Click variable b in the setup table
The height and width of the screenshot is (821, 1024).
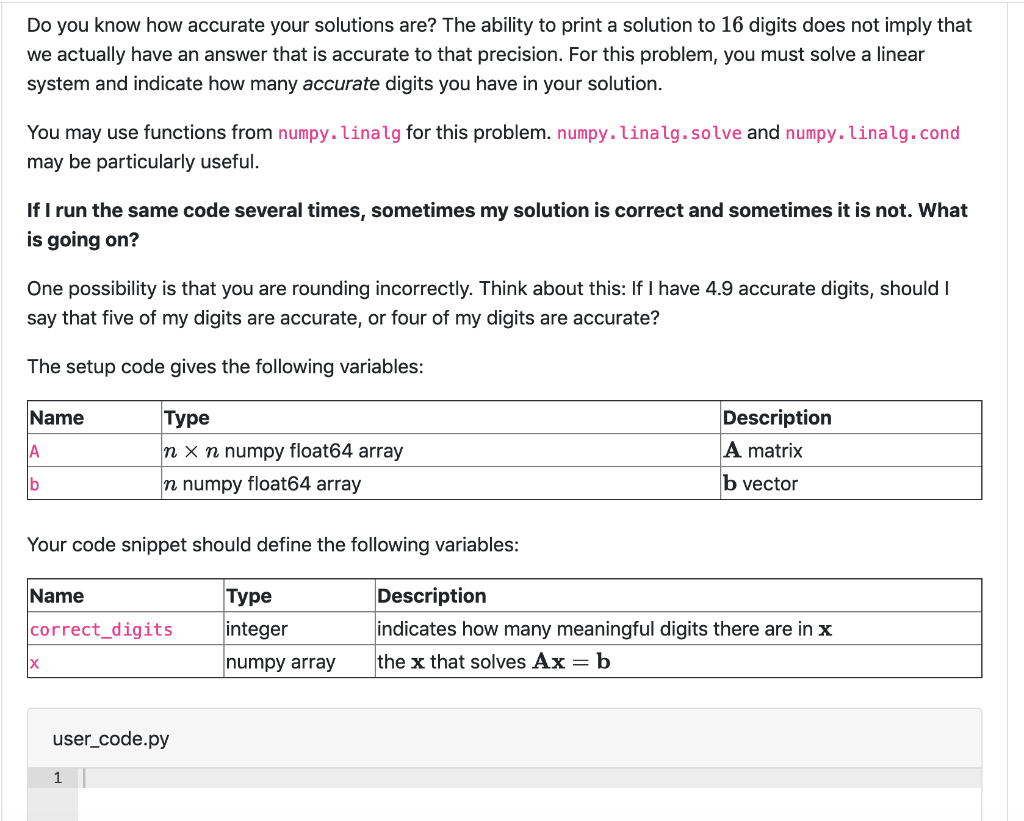pos(33,484)
